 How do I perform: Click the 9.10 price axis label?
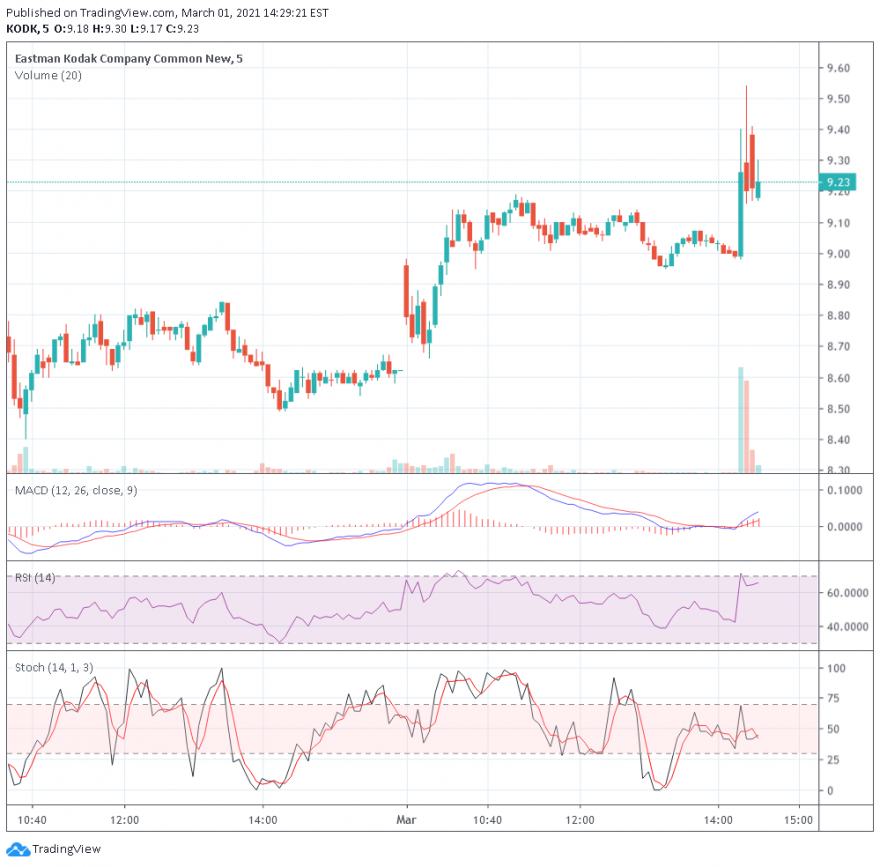coord(838,223)
